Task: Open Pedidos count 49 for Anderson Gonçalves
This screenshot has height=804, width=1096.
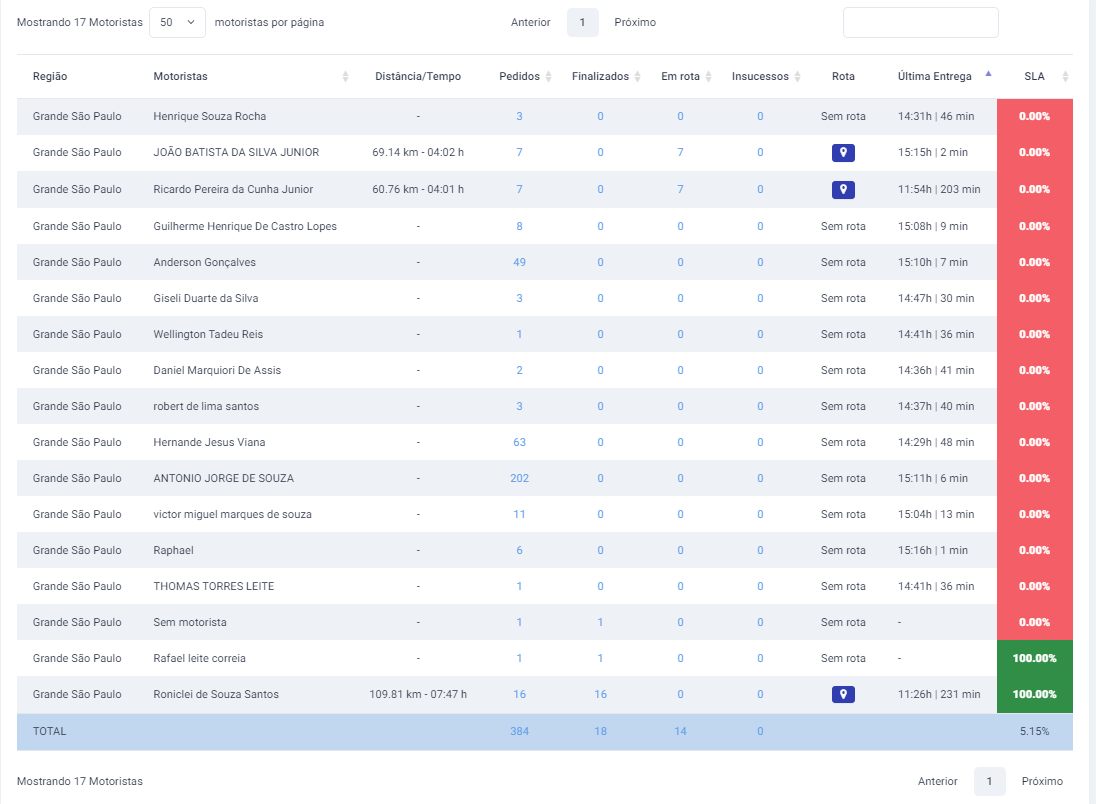Action: tap(519, 262)
